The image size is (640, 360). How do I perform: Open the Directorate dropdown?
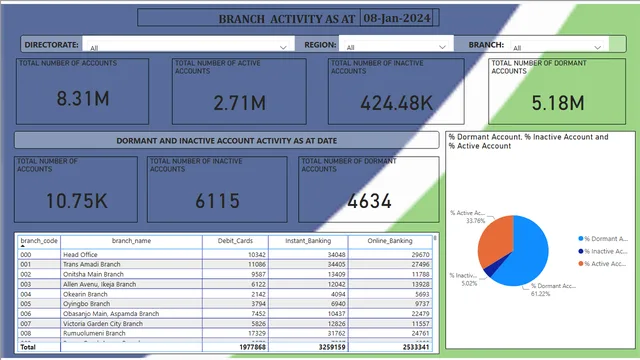pos(188,44)
